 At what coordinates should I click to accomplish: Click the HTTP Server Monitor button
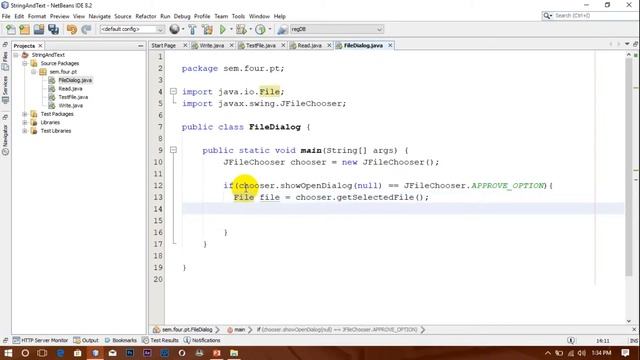[x=40, y=340]
